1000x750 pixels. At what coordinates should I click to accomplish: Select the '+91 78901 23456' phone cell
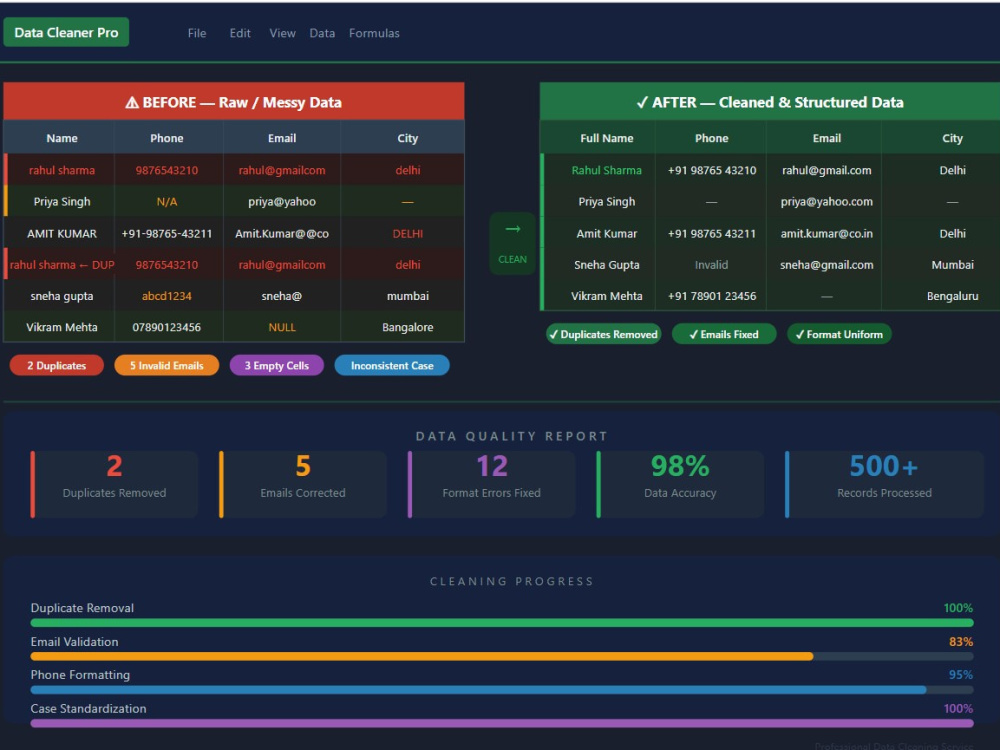pos(712,296)
